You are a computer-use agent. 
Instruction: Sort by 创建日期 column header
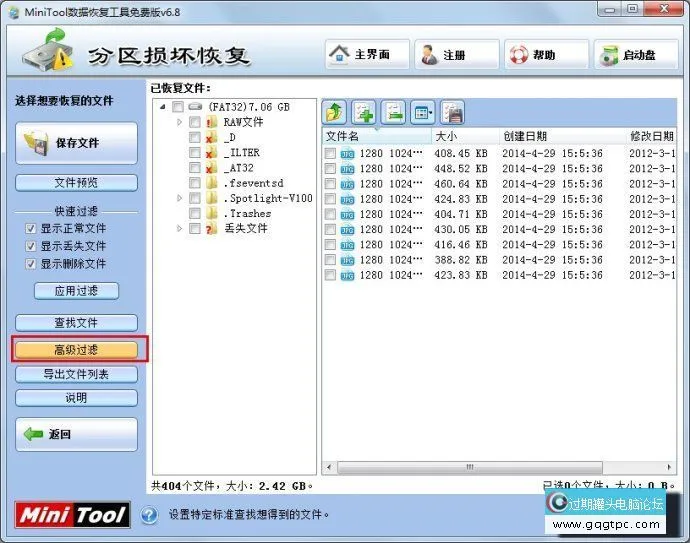tap(562, 136)
